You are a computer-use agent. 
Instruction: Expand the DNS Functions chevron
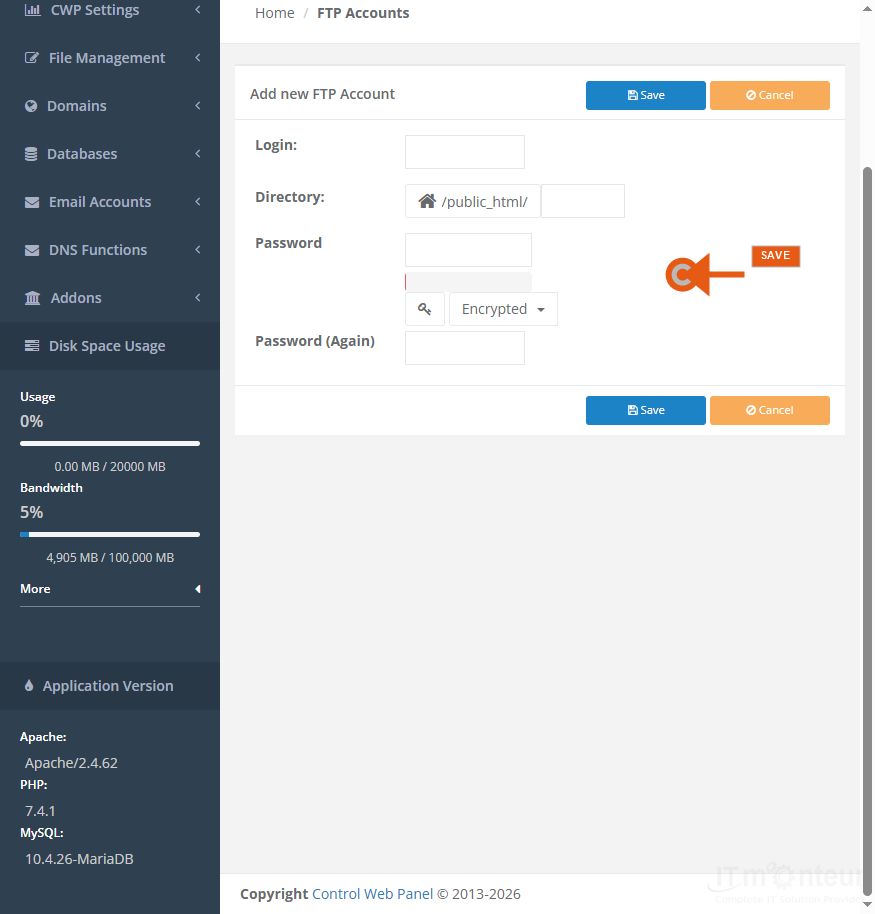click(x=198, y=249)
